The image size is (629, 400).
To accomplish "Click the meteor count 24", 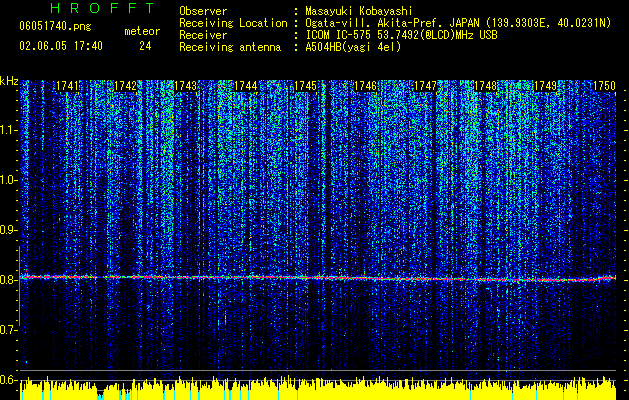I will (145, 46).
